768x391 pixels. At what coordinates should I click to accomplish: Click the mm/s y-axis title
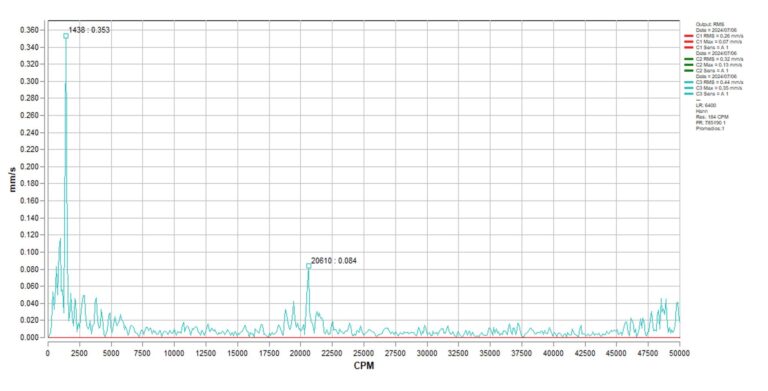click(12, 179)
